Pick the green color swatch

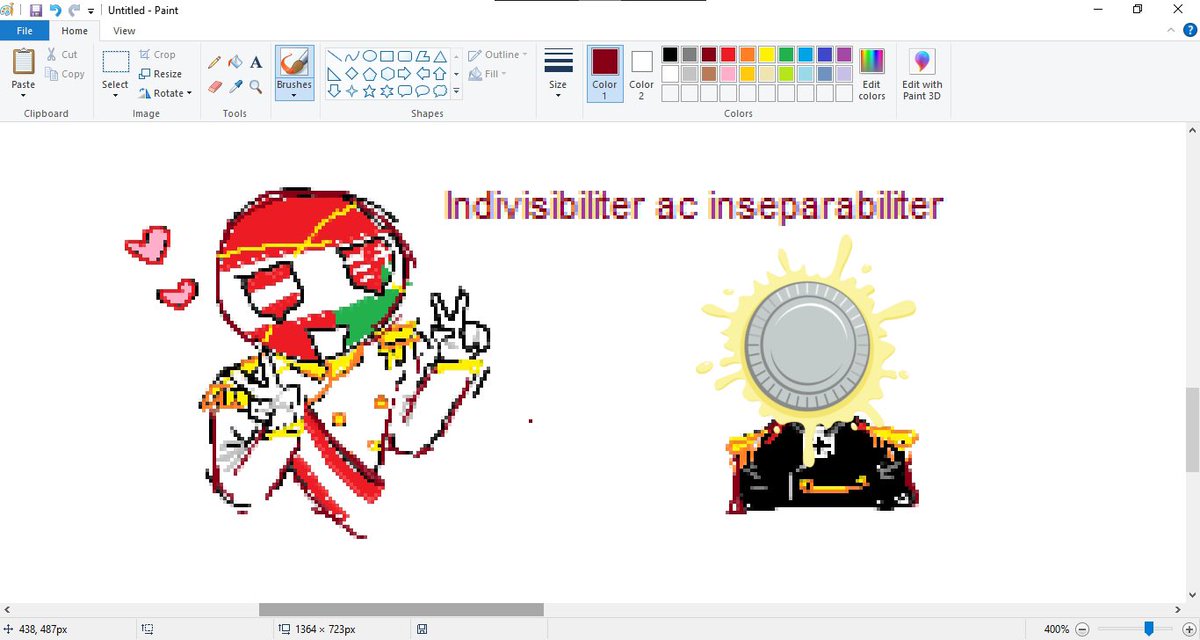click(786, 54)
